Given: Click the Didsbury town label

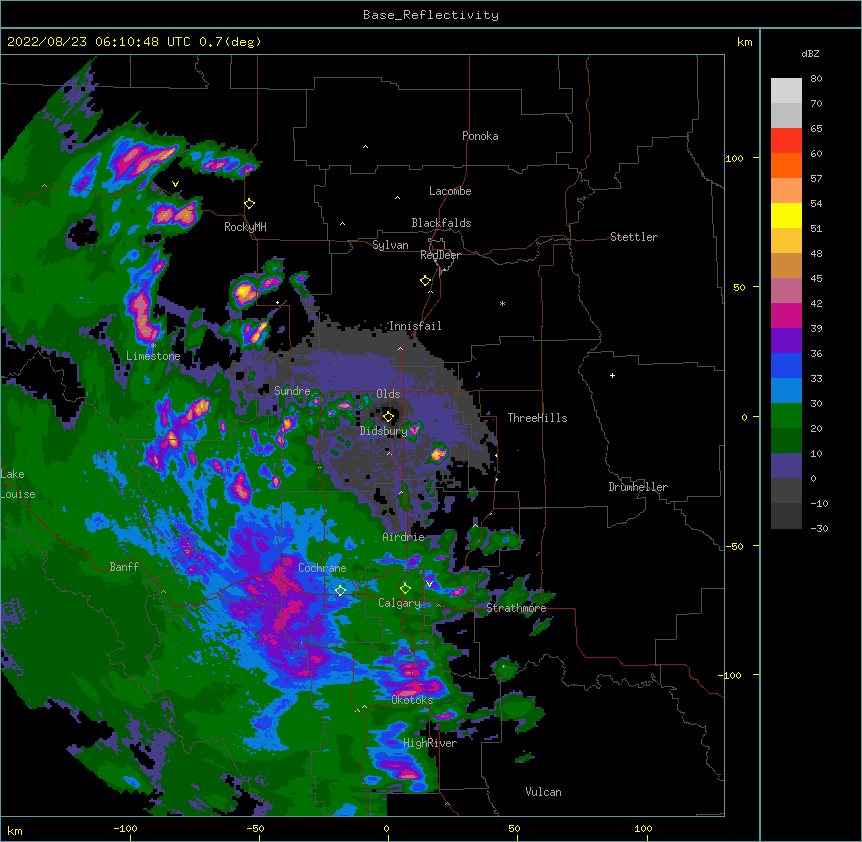Looking at the screenshot, I should click(x=383, y=431).
